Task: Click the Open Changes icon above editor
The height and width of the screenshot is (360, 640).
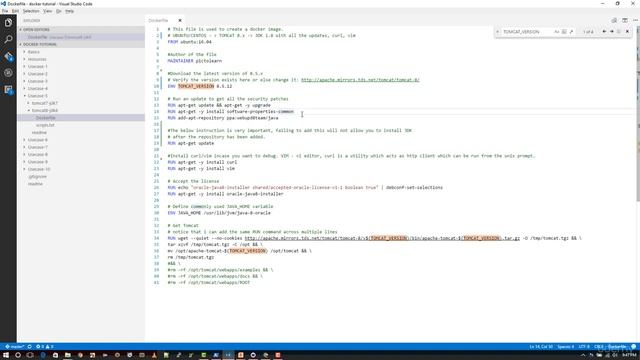Action: tap(614, 20)
